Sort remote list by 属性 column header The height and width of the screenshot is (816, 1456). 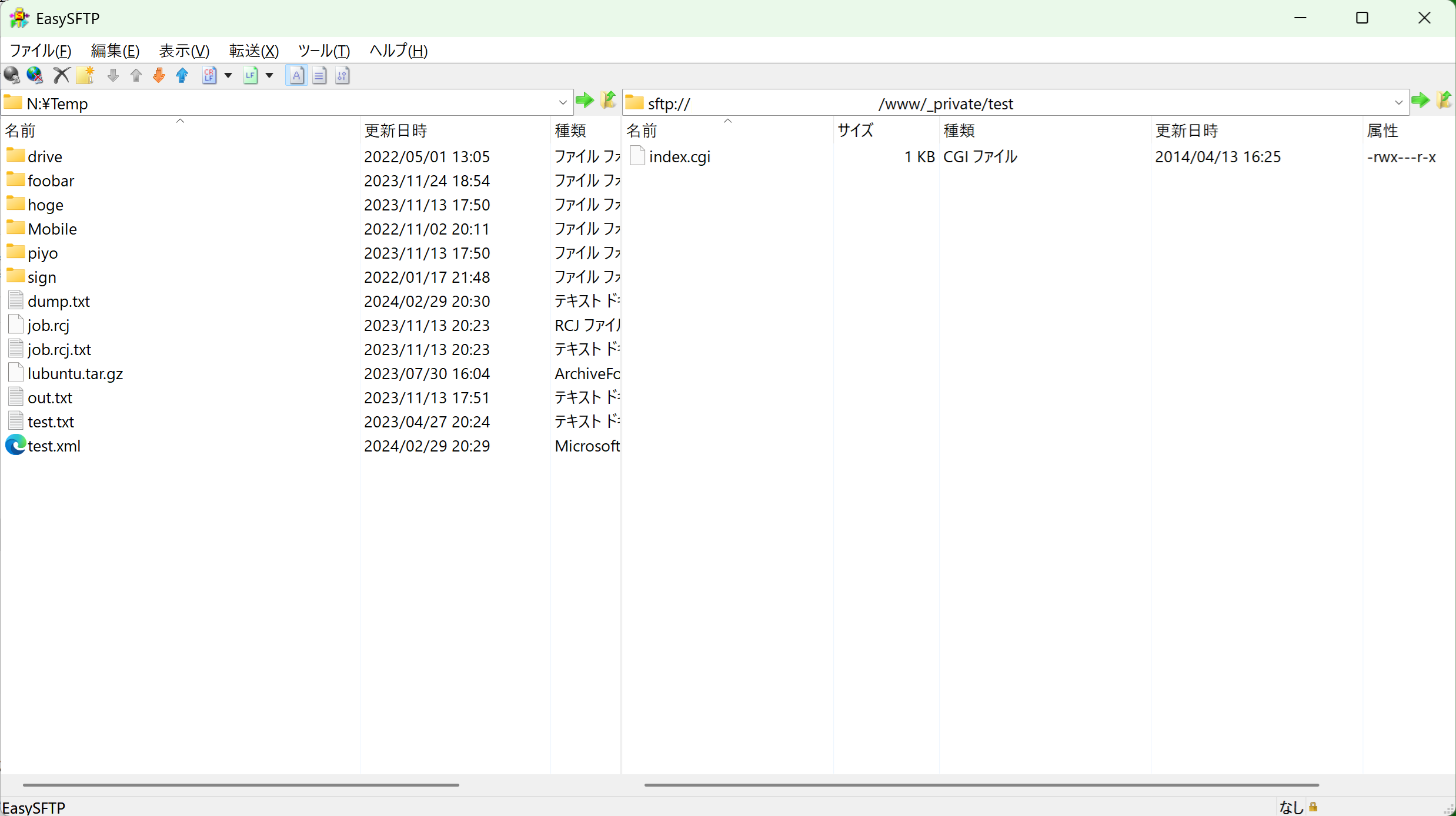[1409, 131]
